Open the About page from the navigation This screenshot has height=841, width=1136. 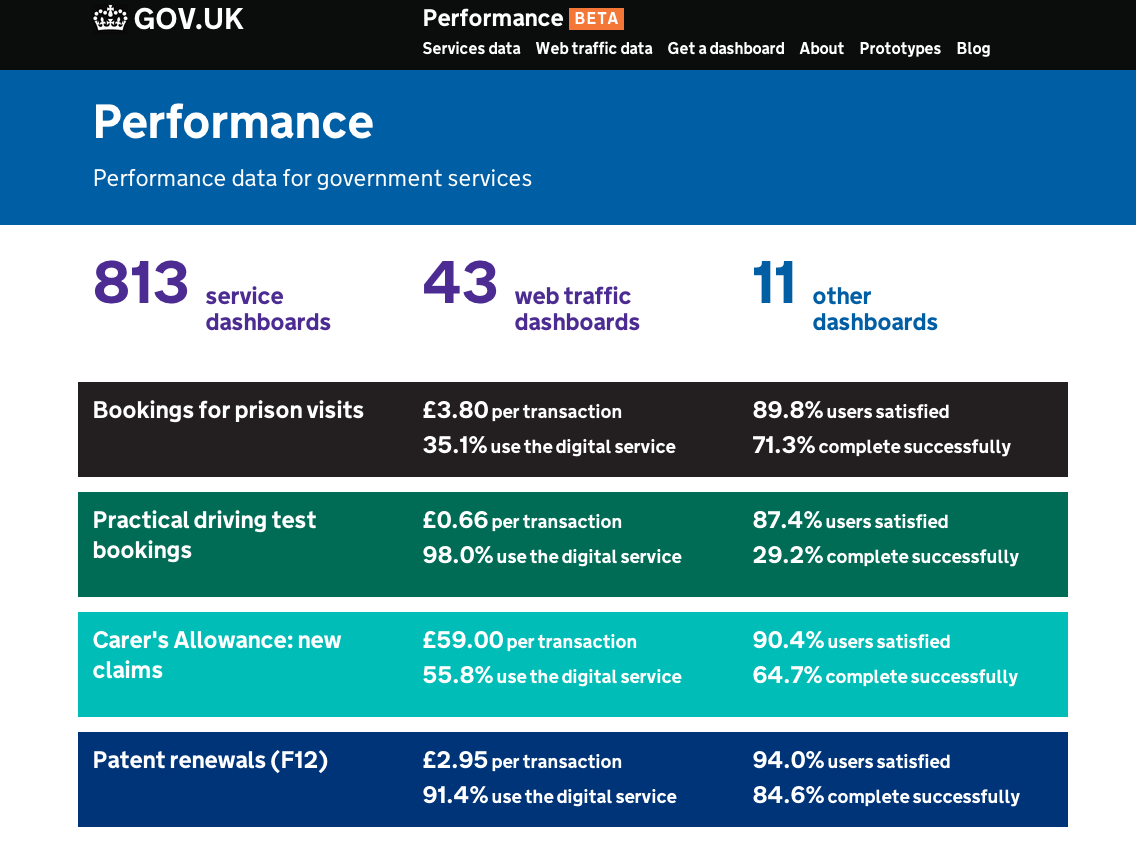click(821, 48)
